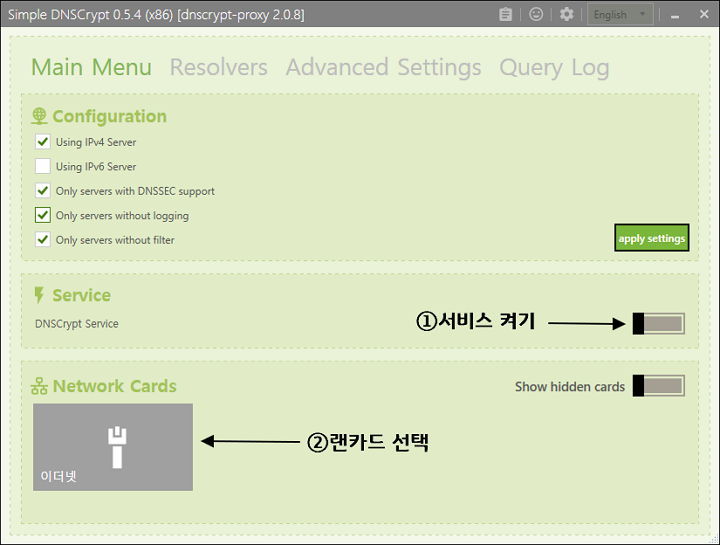Enable Using IPv6 Server checkbox
The image size is (720, 545).
[43, 166]
